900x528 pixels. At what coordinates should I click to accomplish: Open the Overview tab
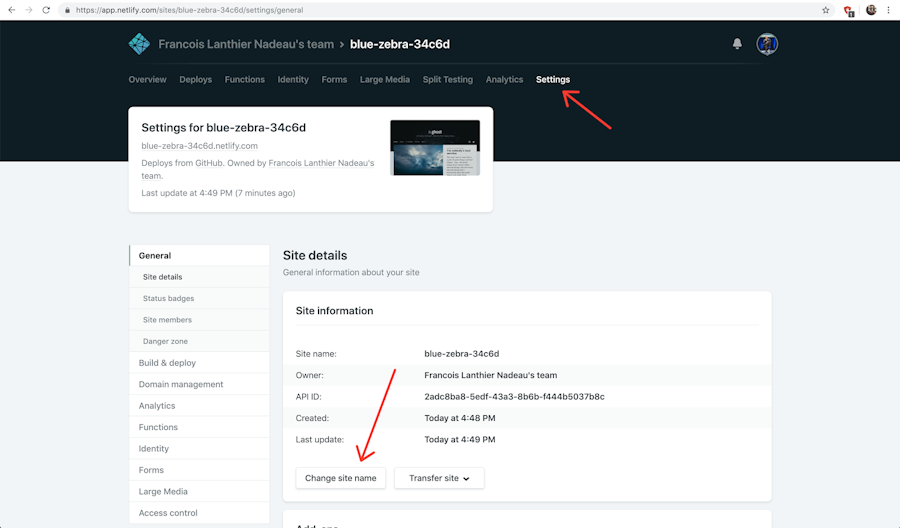pos(148,79)
